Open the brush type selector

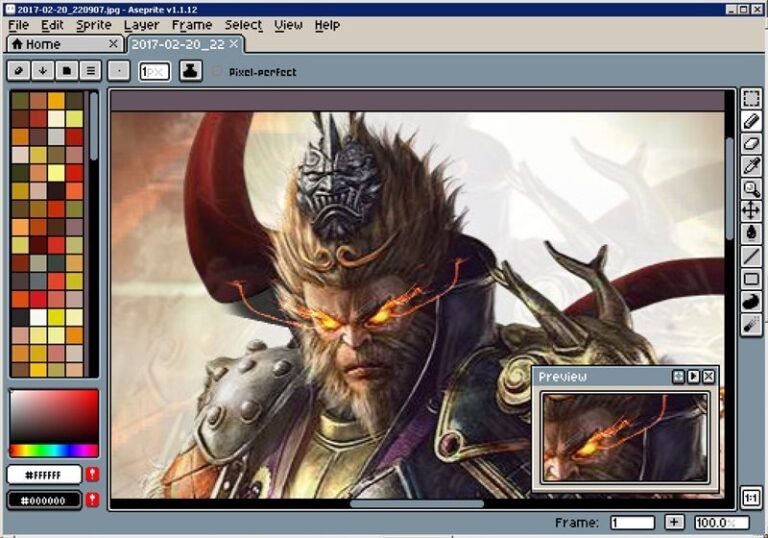click(x=119, y=71)
